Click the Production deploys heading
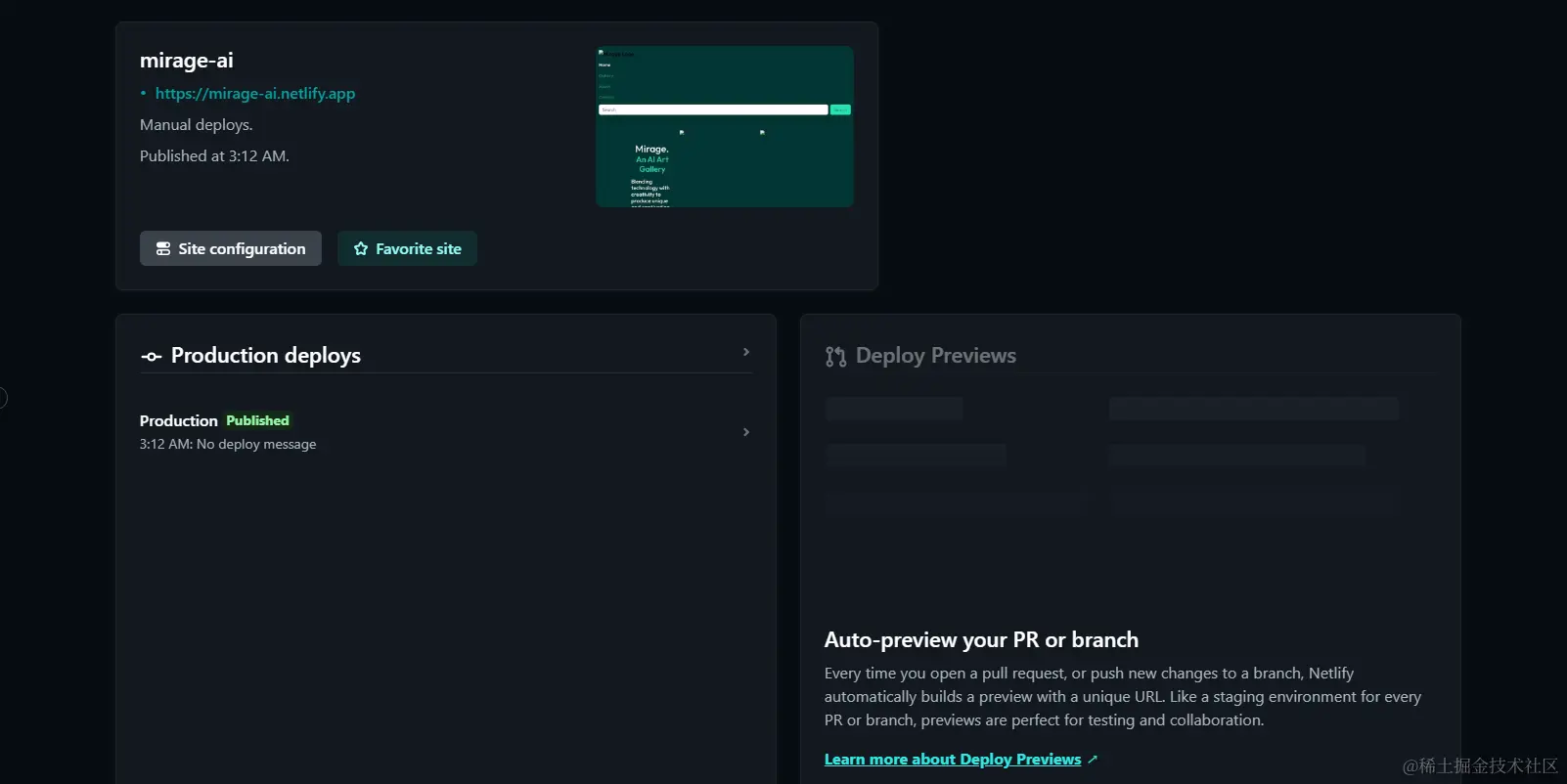 [266, 356]
